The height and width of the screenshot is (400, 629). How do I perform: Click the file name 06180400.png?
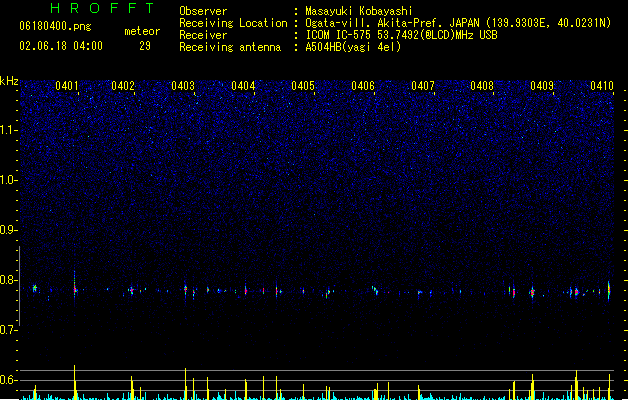(x=55, y=26)
